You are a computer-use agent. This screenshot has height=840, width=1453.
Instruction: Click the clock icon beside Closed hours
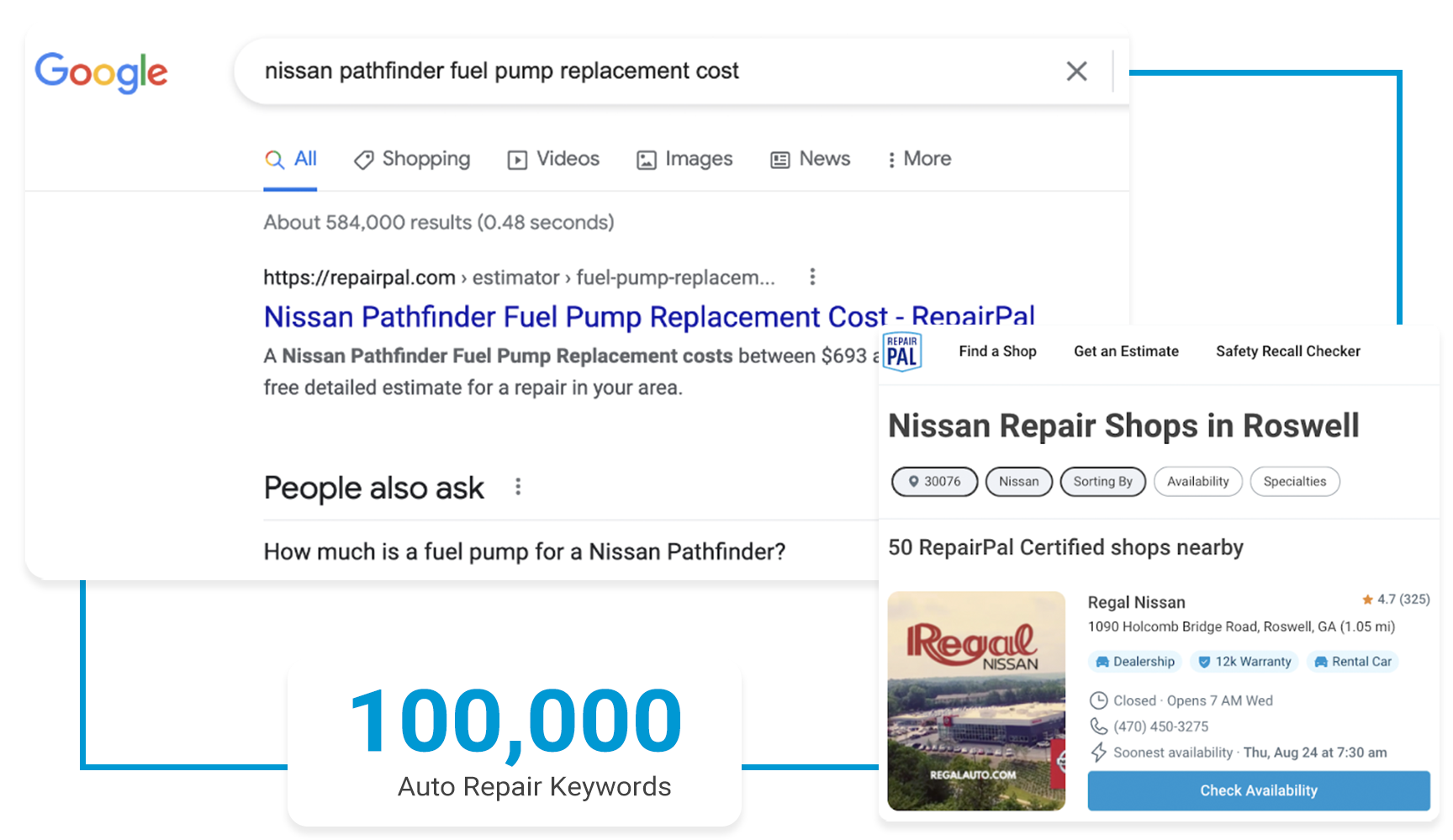point(1098,700)
